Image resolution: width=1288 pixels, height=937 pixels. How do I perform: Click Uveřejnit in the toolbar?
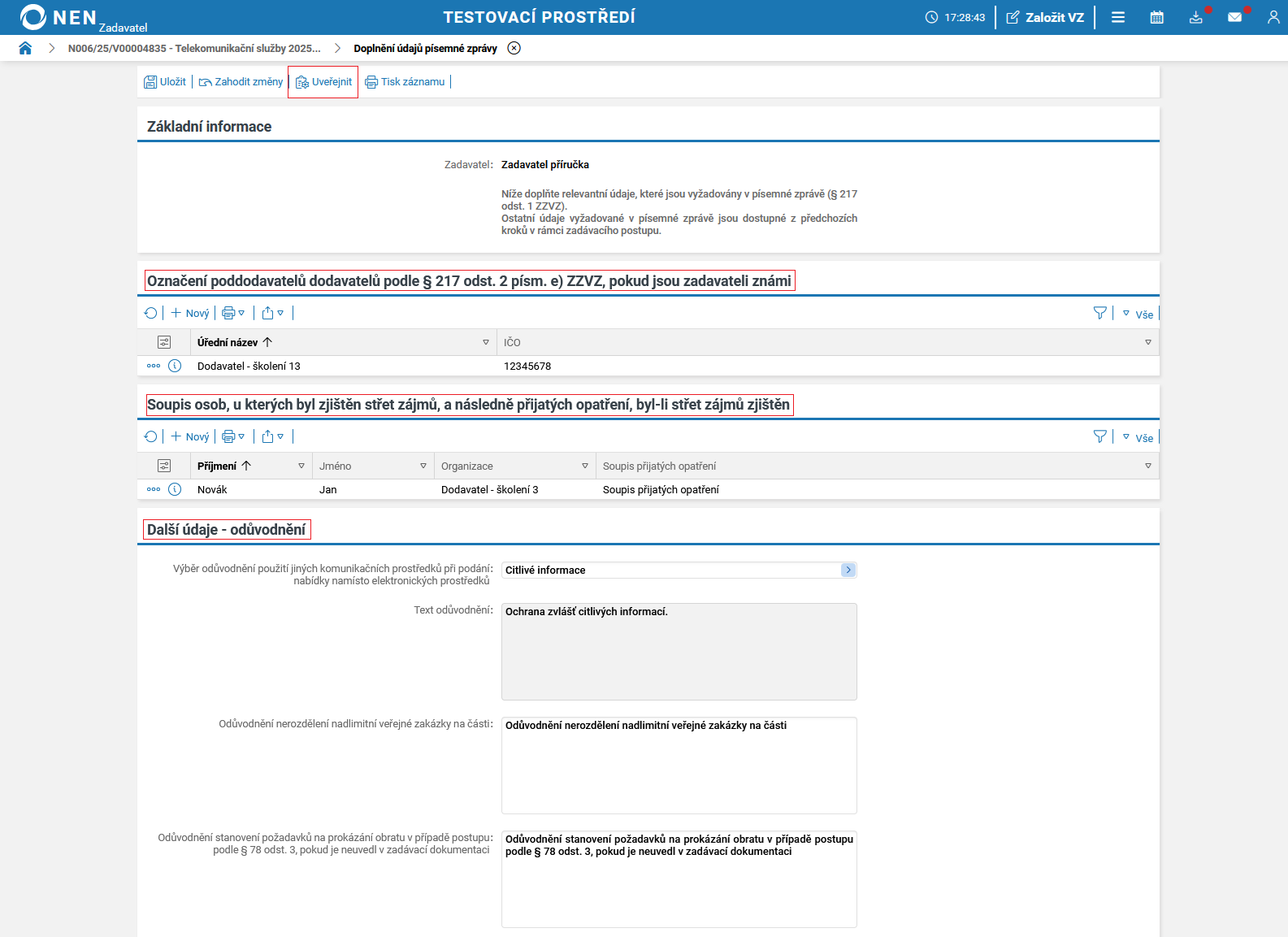pos(323,82)
